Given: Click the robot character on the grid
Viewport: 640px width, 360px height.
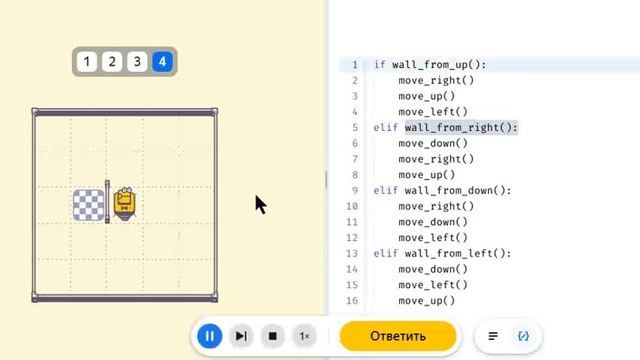Looking at the screenshot, I should pyautogui.click(x=124, y=203).
